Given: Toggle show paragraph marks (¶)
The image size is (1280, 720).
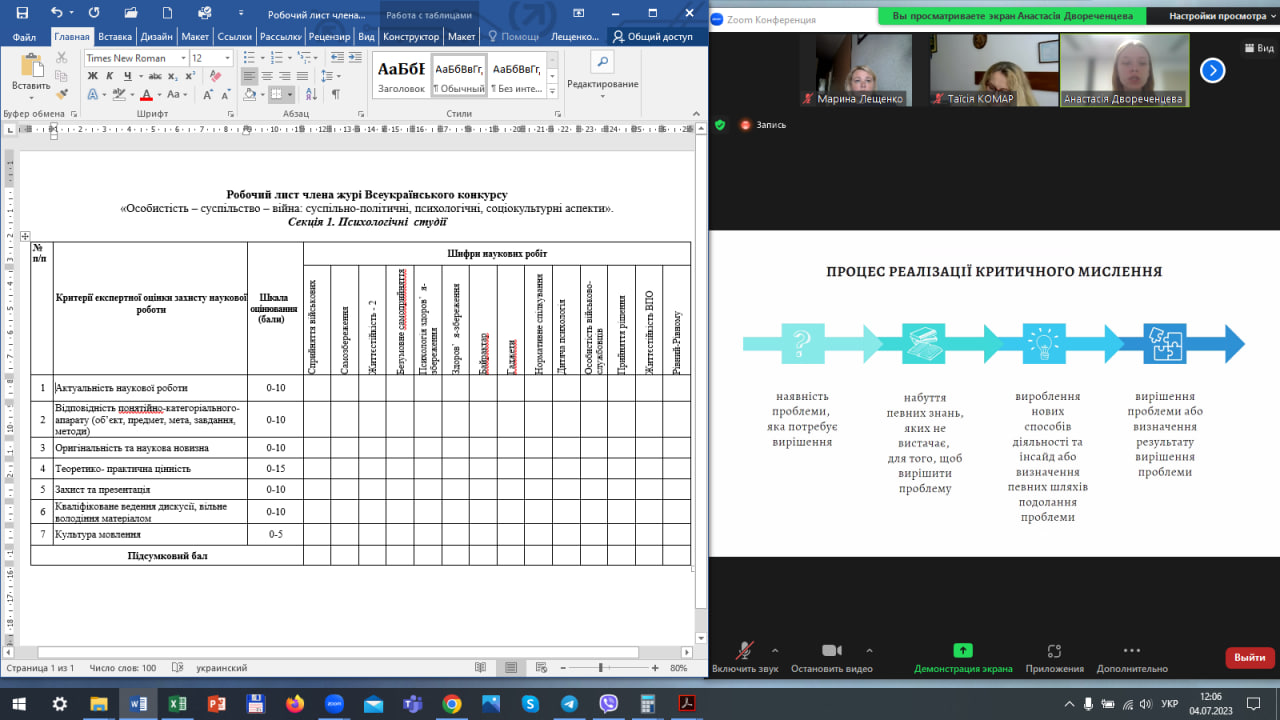Looking at the screenshot, I should click(x=336, y=94).
